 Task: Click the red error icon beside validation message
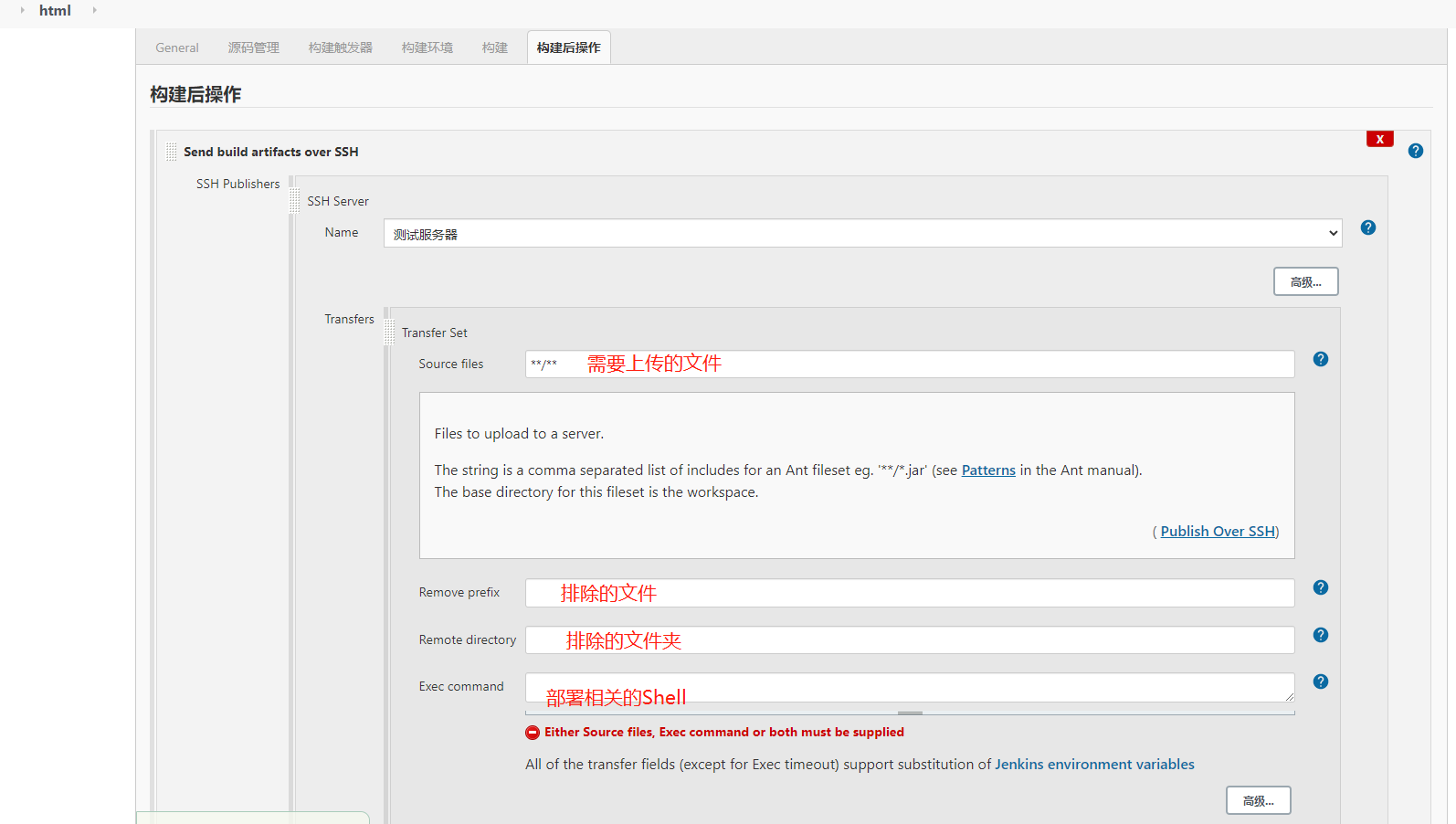click(x=533, y=733)
